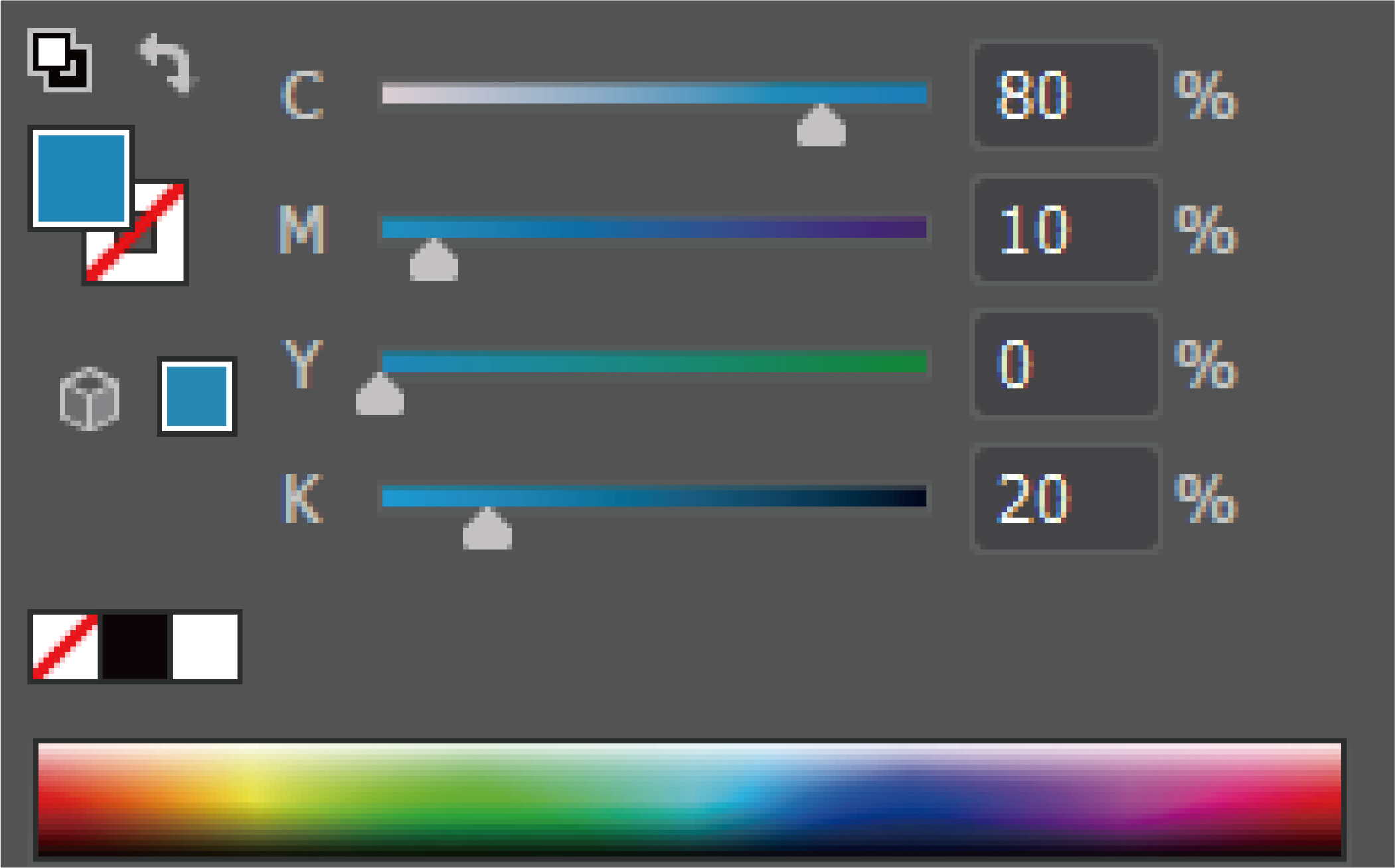Click the Yellow slider handle

coord(380,394)
